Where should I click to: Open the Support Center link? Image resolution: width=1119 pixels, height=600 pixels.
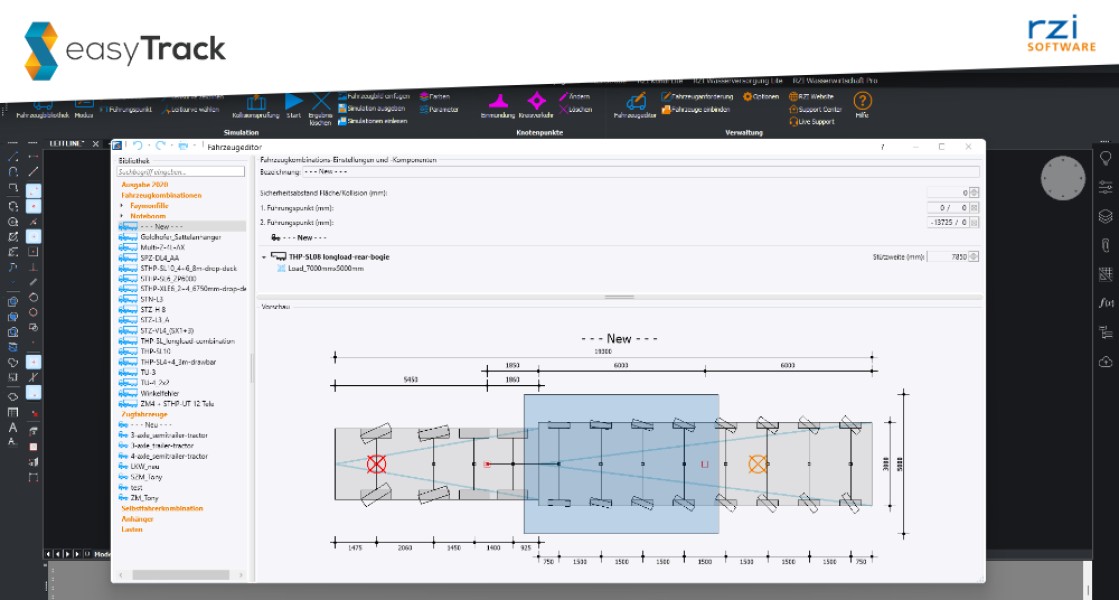(816, 109)
